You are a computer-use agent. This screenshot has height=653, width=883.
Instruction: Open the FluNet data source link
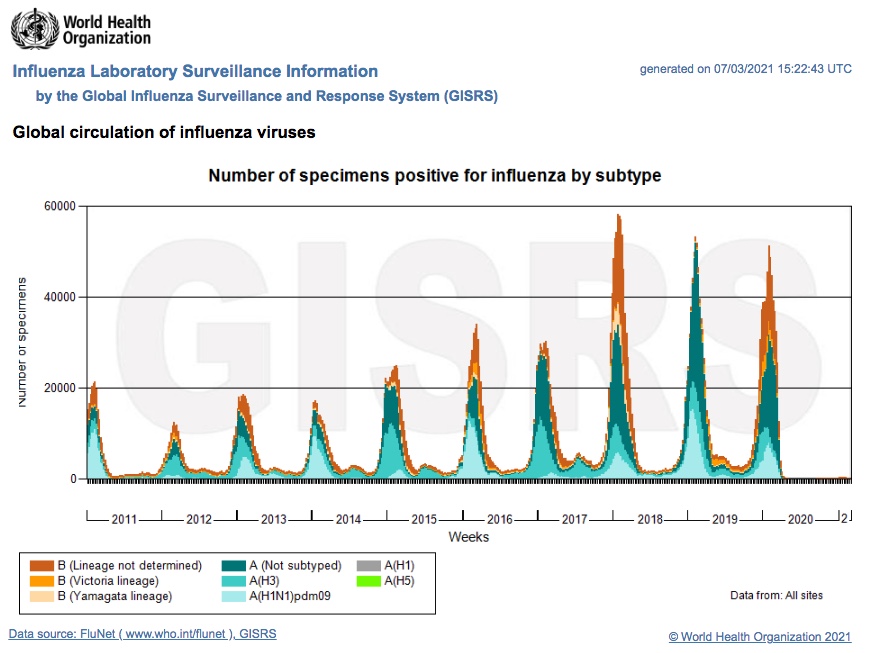(142, 634)
